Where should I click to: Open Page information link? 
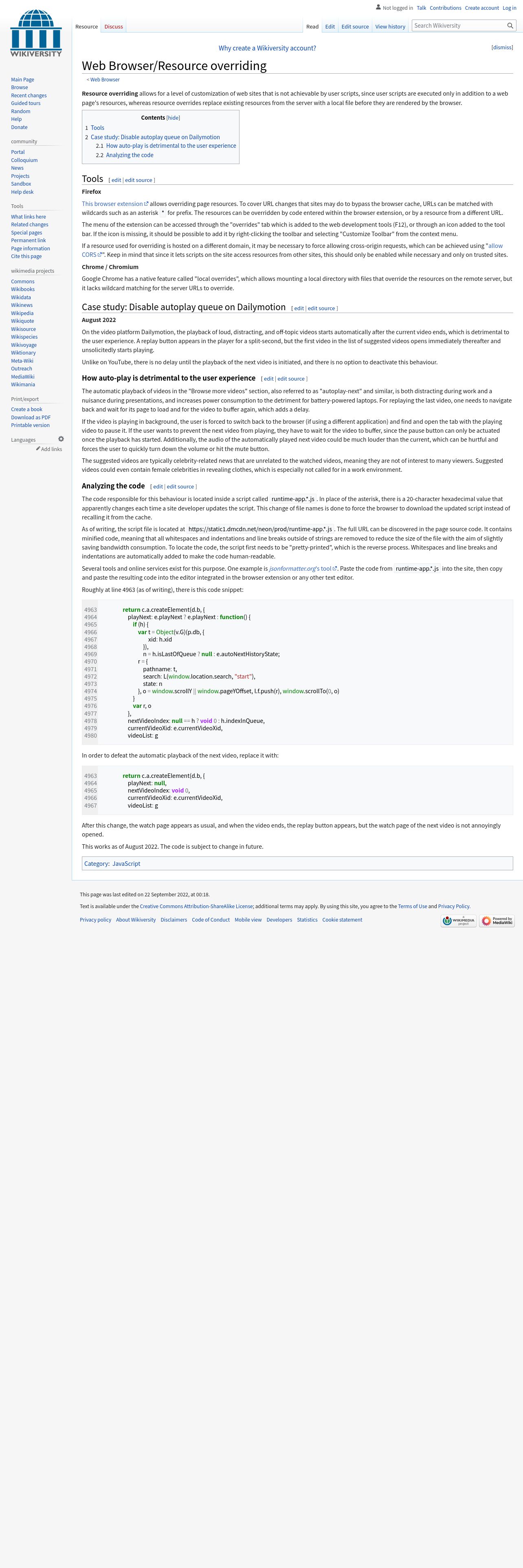click(31, 248)
